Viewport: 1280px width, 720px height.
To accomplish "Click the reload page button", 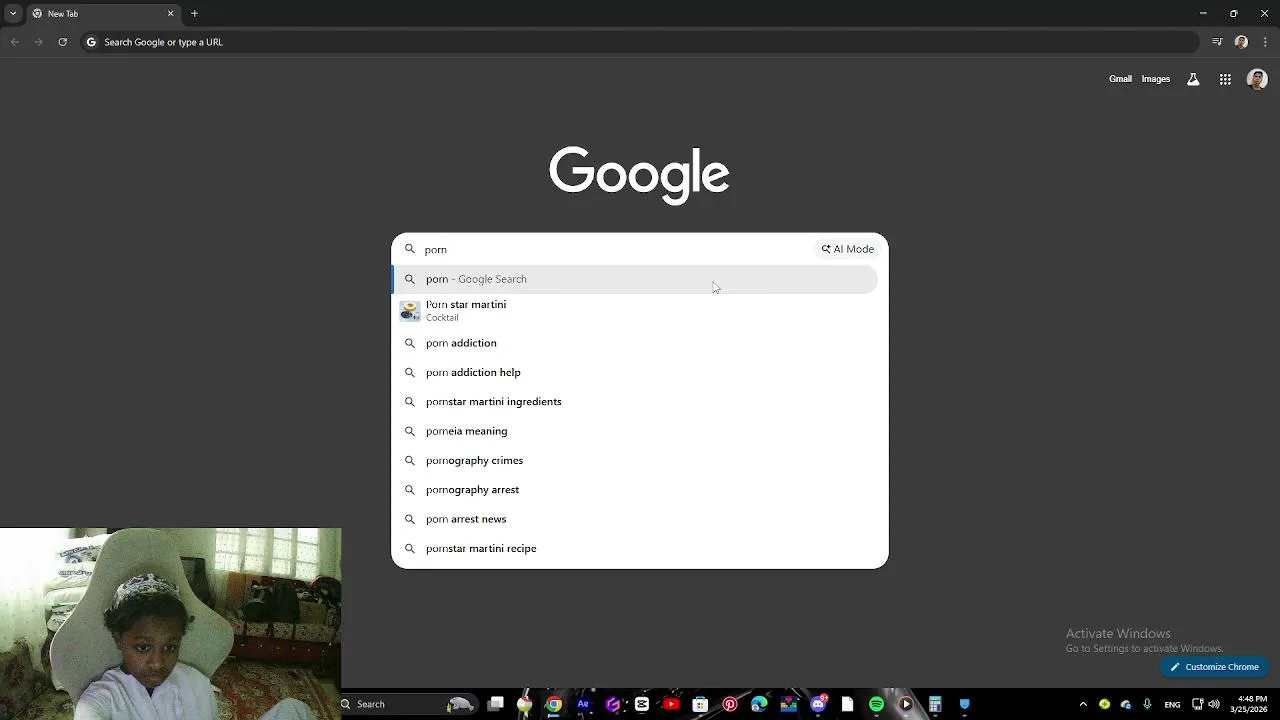I will (x=62, y=42).
